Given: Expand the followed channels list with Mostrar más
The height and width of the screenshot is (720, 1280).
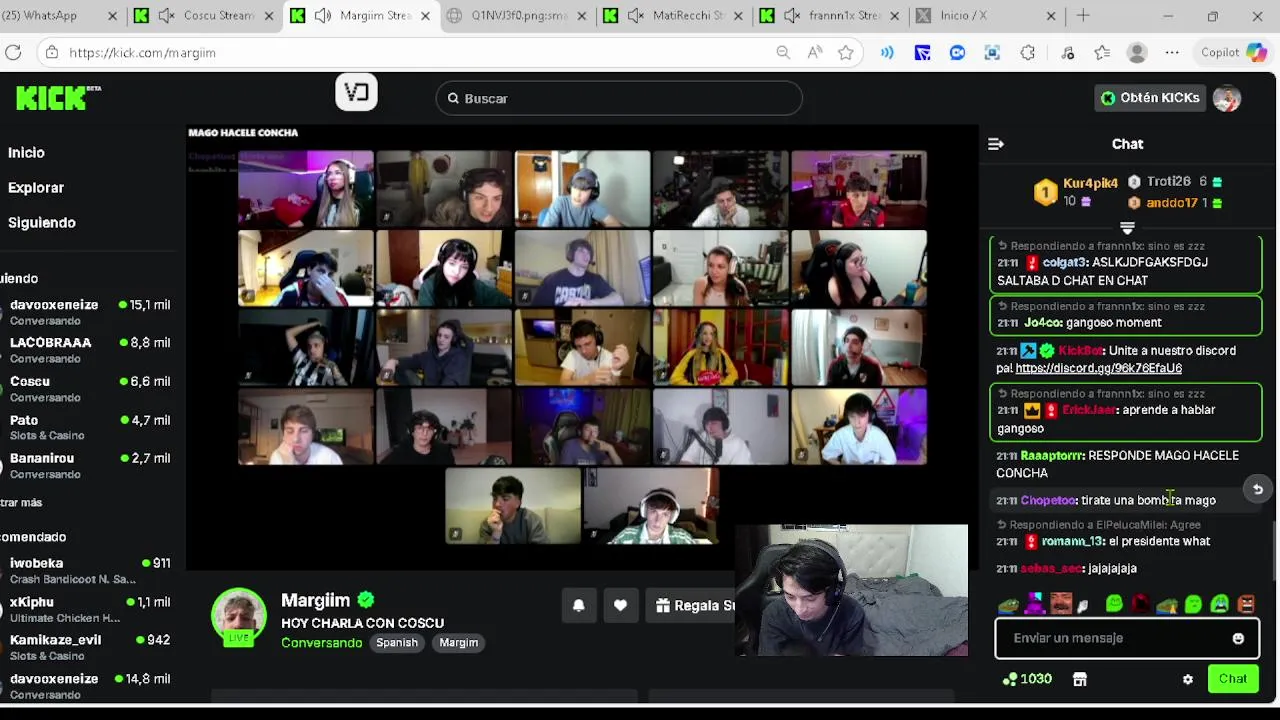Looking at the screenshot, I should point(21,503).
